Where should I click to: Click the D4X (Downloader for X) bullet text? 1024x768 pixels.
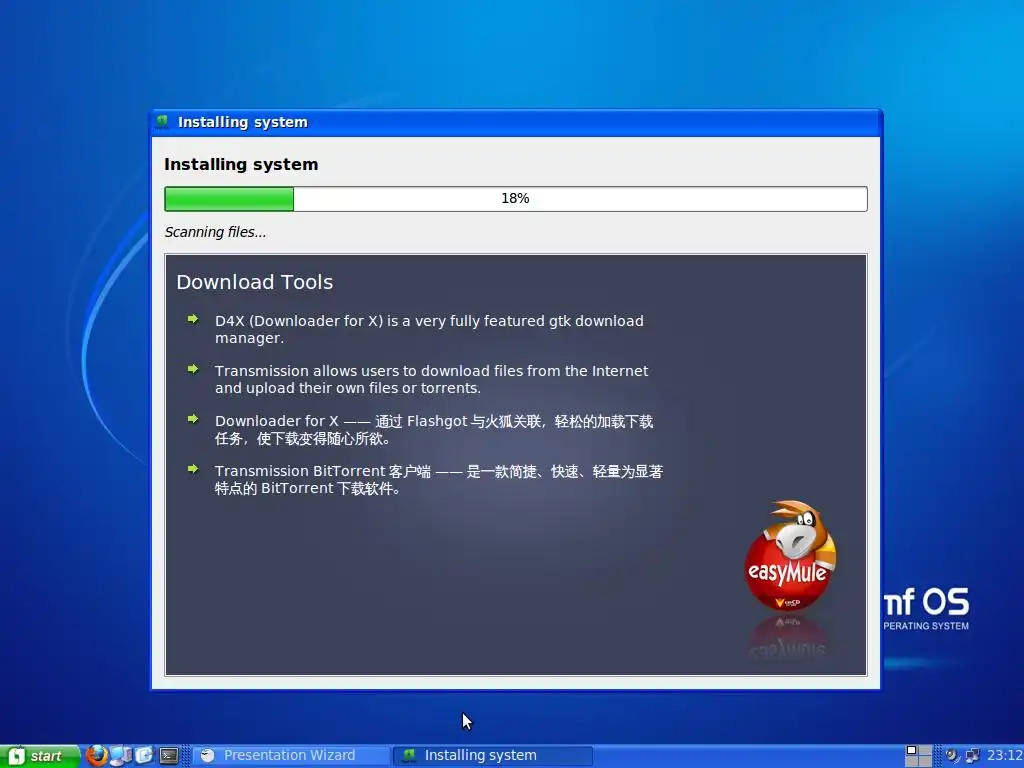click(x=429, y=329)
